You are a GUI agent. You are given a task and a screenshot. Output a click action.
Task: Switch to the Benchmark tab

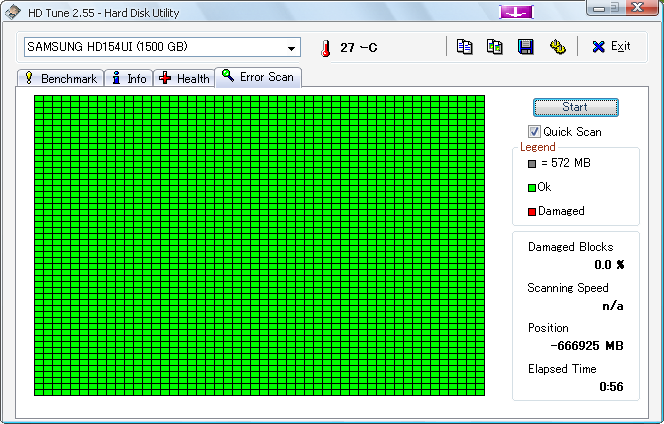(x=61, y=78)
